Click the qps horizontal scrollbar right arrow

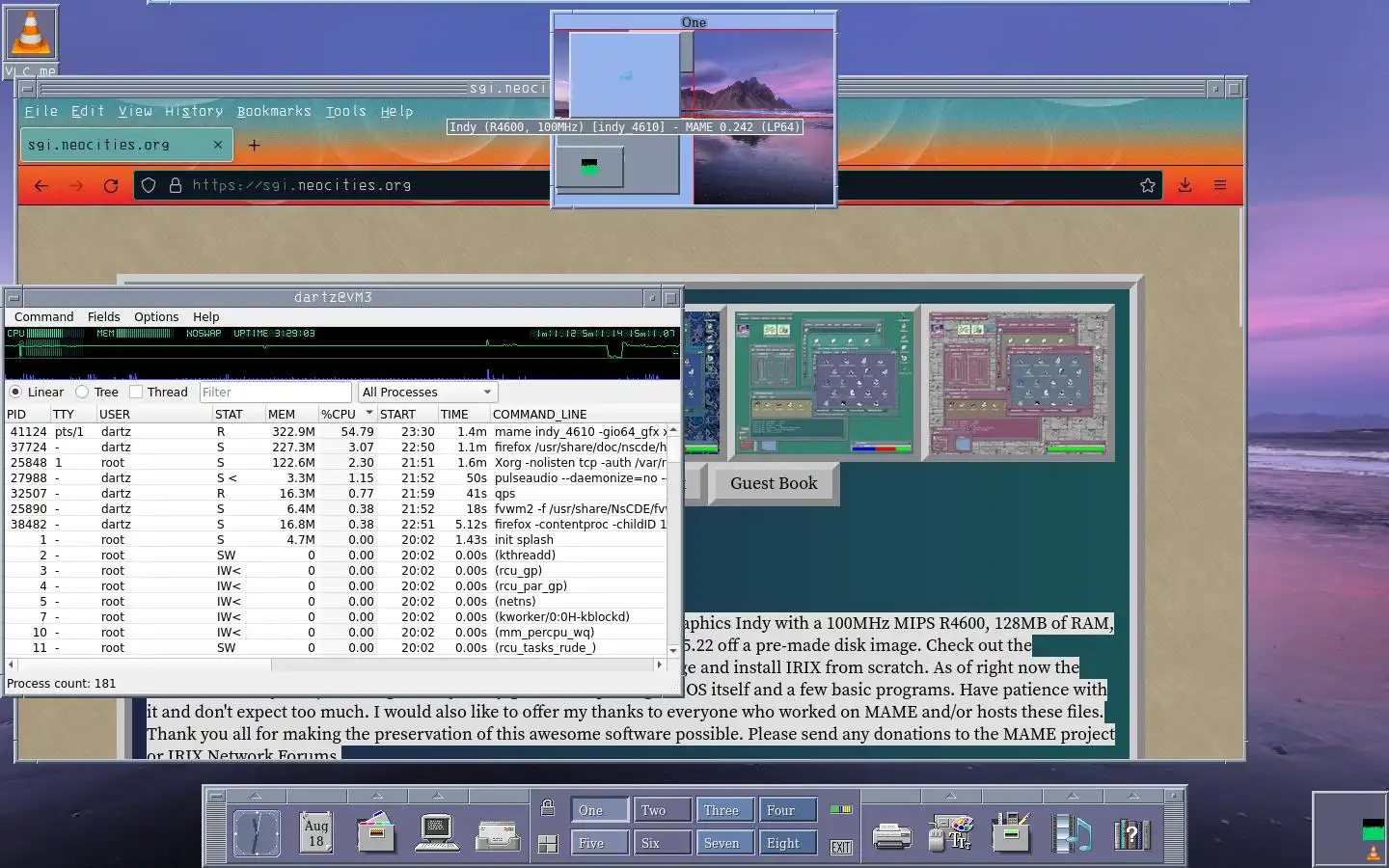pos(660,665)
